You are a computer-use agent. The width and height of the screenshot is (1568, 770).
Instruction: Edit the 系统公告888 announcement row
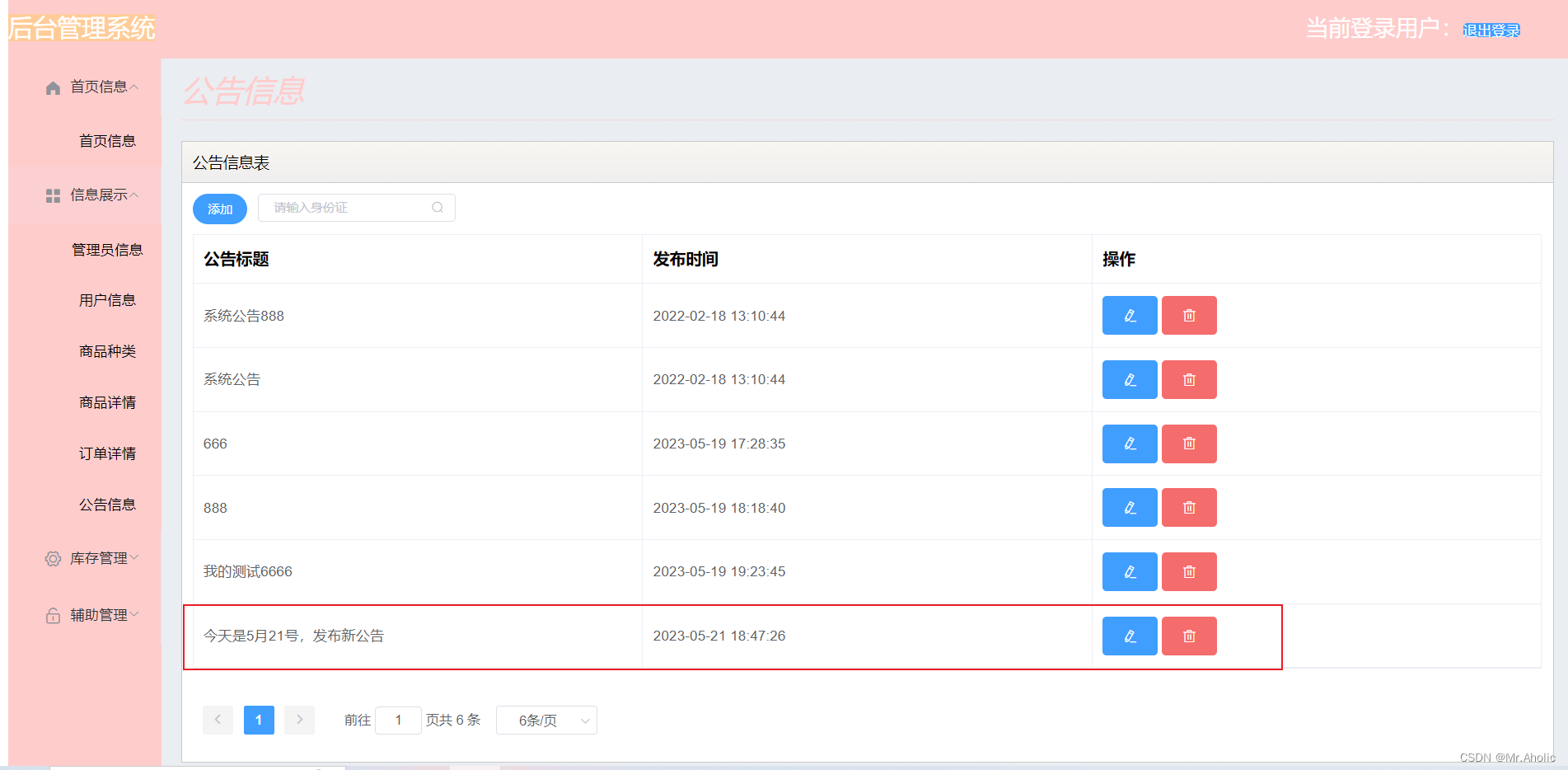click(x=1130, y=316)
